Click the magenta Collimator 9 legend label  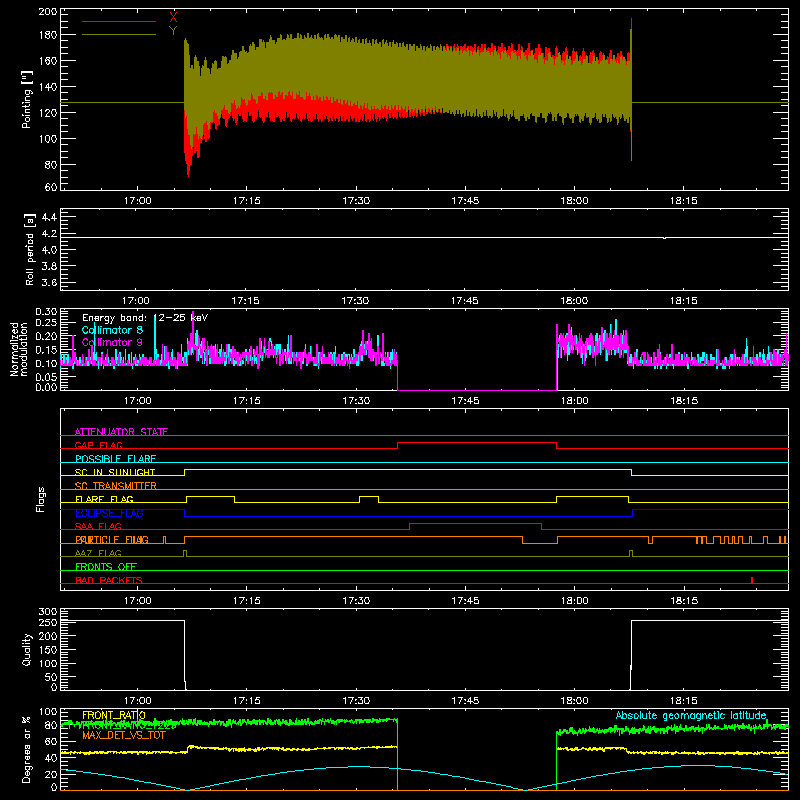[x=112, y=342]
